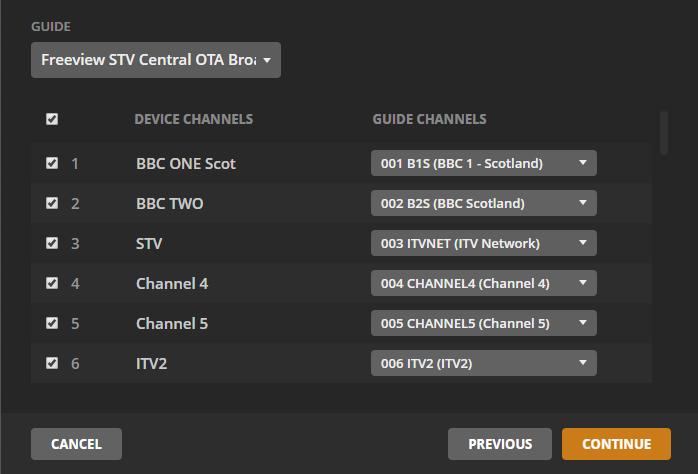698x474 pixels.
Task: Click the Cancel button
Action: 76,444
